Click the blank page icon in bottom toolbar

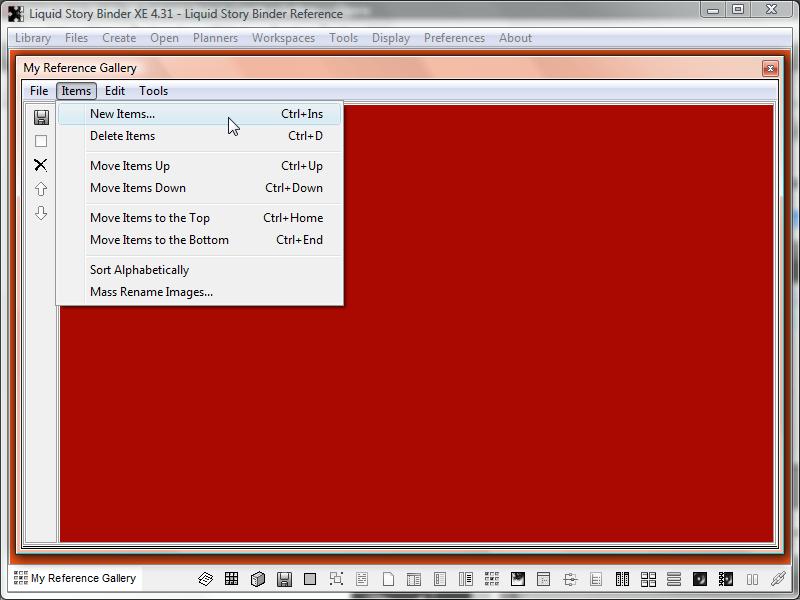(x=388, y=579)
